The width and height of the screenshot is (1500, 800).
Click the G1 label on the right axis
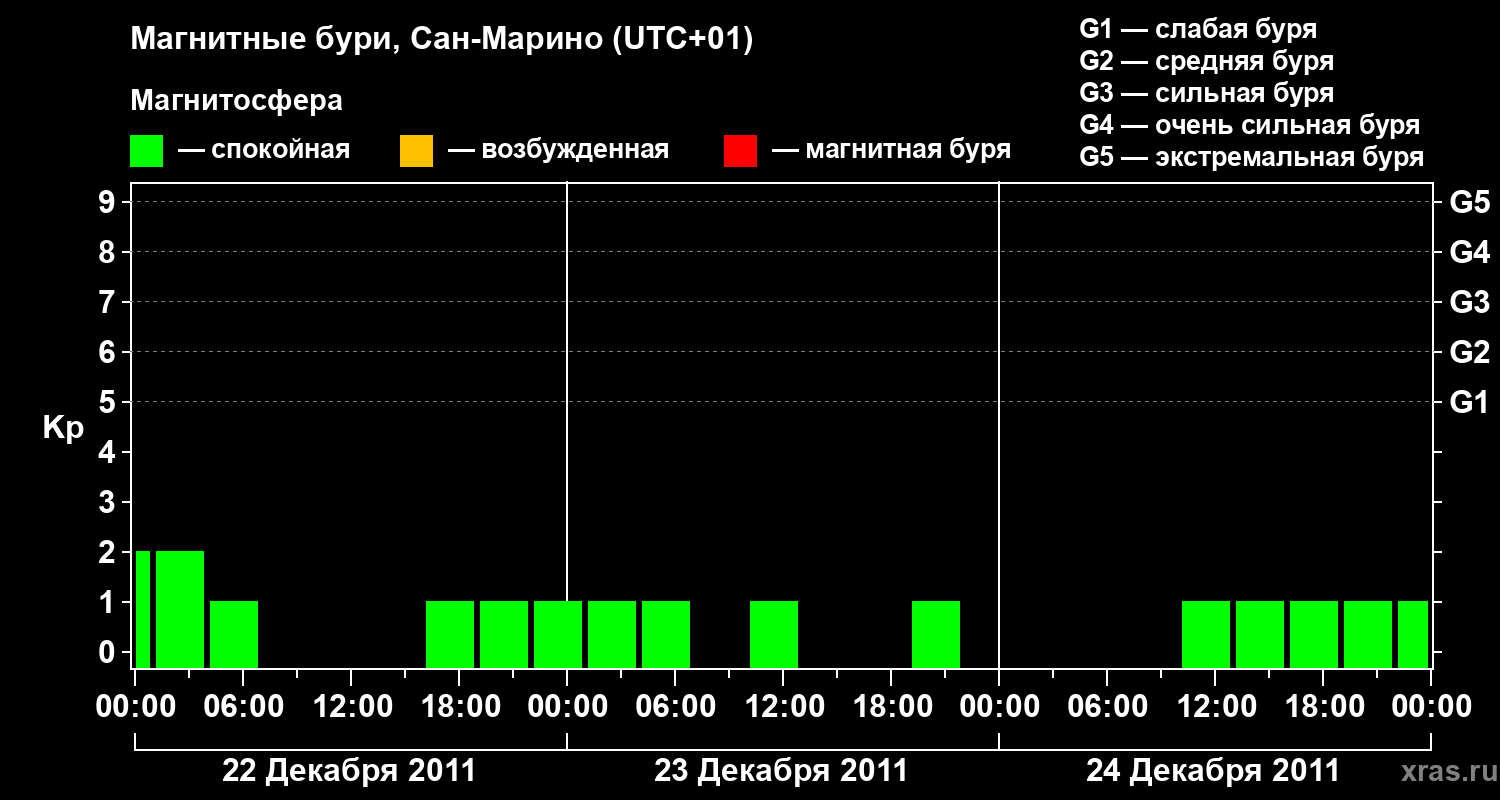coord(1470,402)
